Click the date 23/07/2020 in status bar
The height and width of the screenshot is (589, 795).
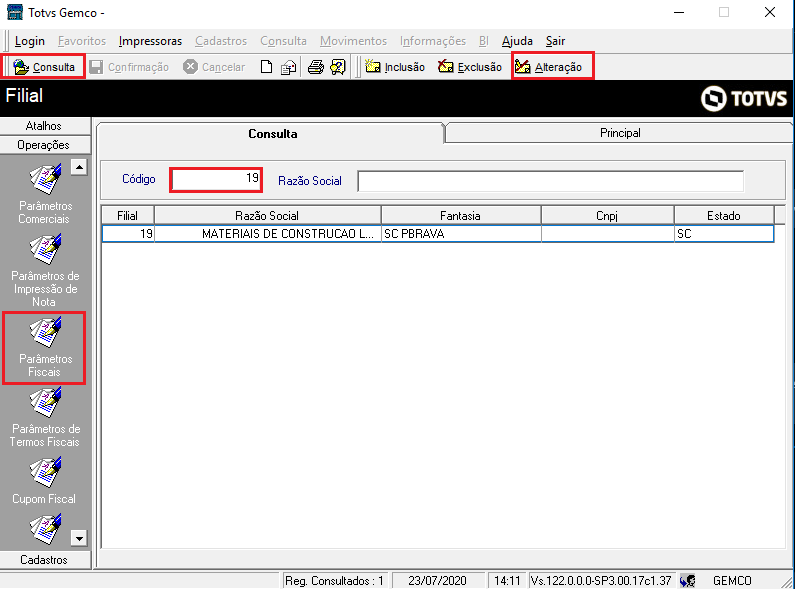click(437, 580)
